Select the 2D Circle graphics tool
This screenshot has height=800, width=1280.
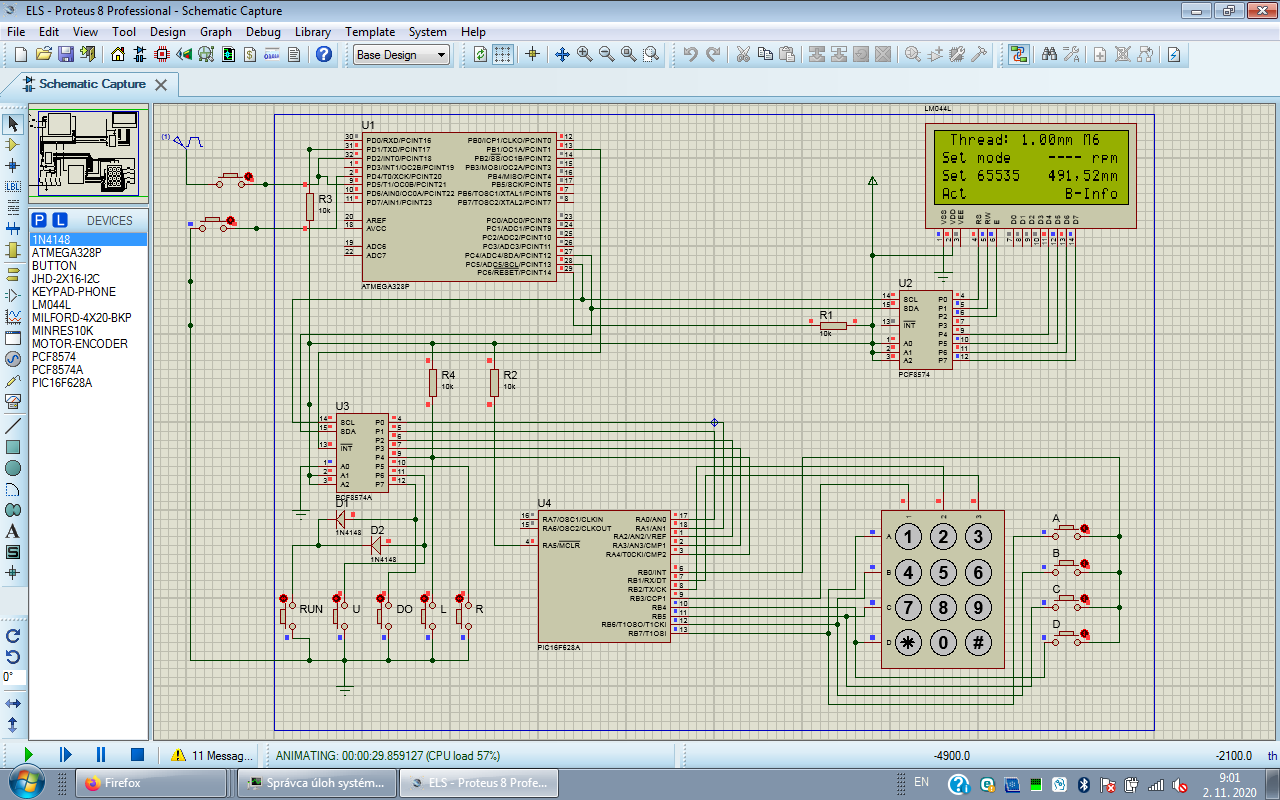(x=13, y=468)
